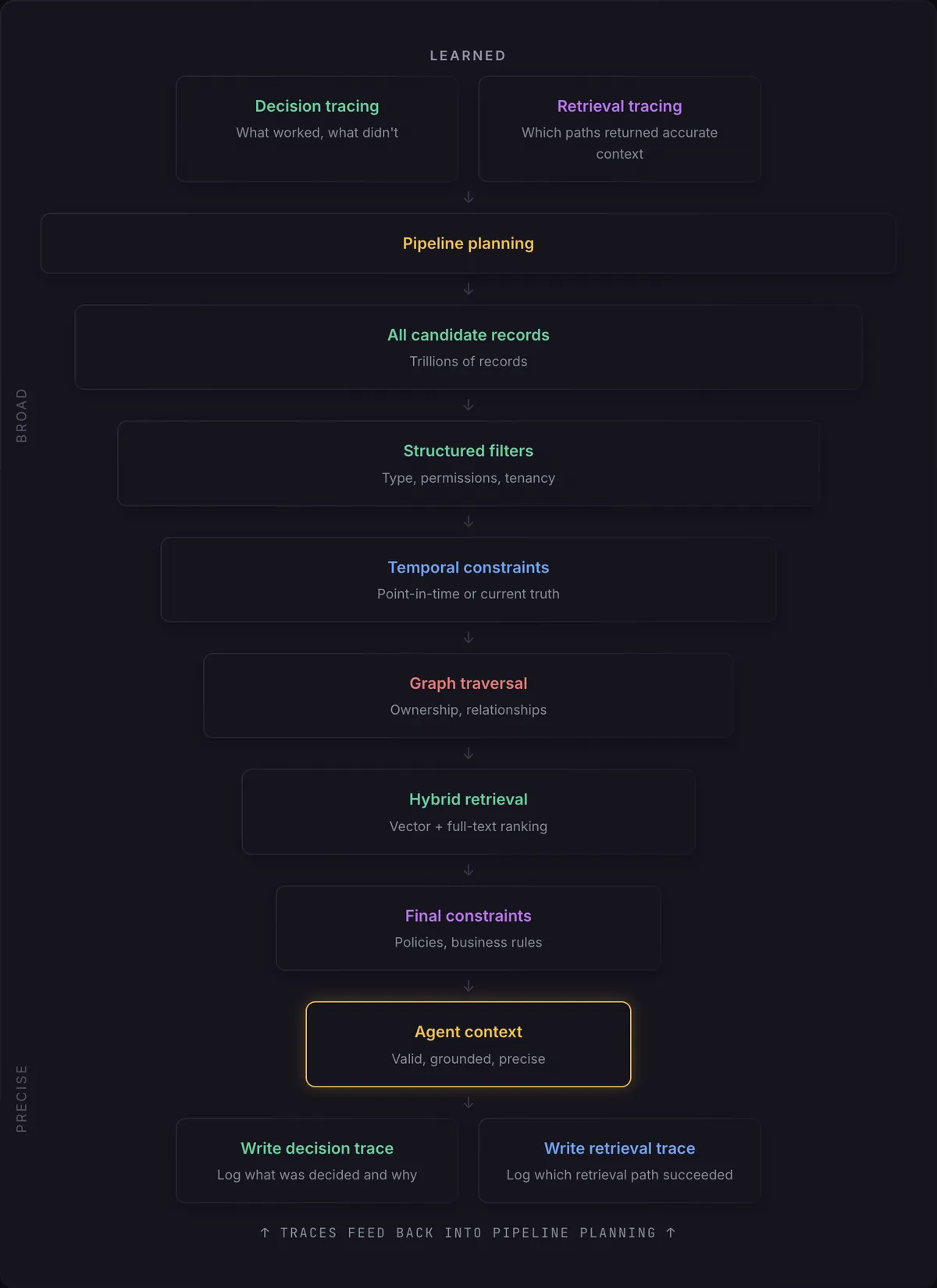
Task: Click arrow below Agent context box
Action: click(468, 1102)
